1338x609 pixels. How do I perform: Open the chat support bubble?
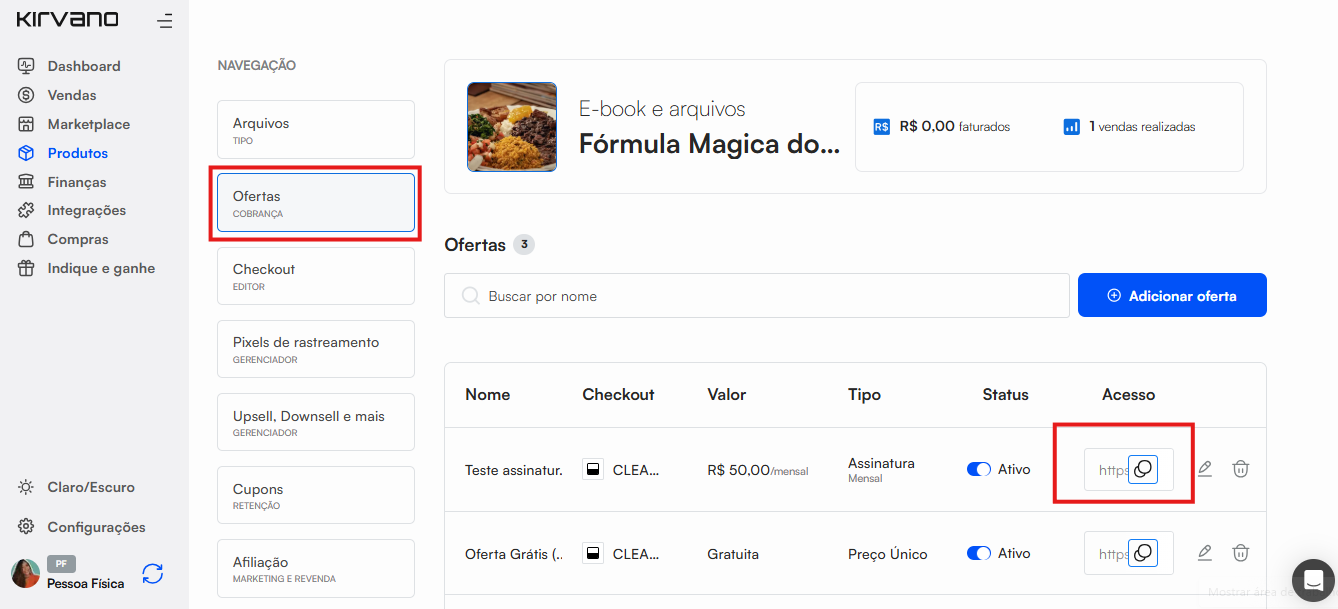pyautogui.click(x=1312, y=579)
